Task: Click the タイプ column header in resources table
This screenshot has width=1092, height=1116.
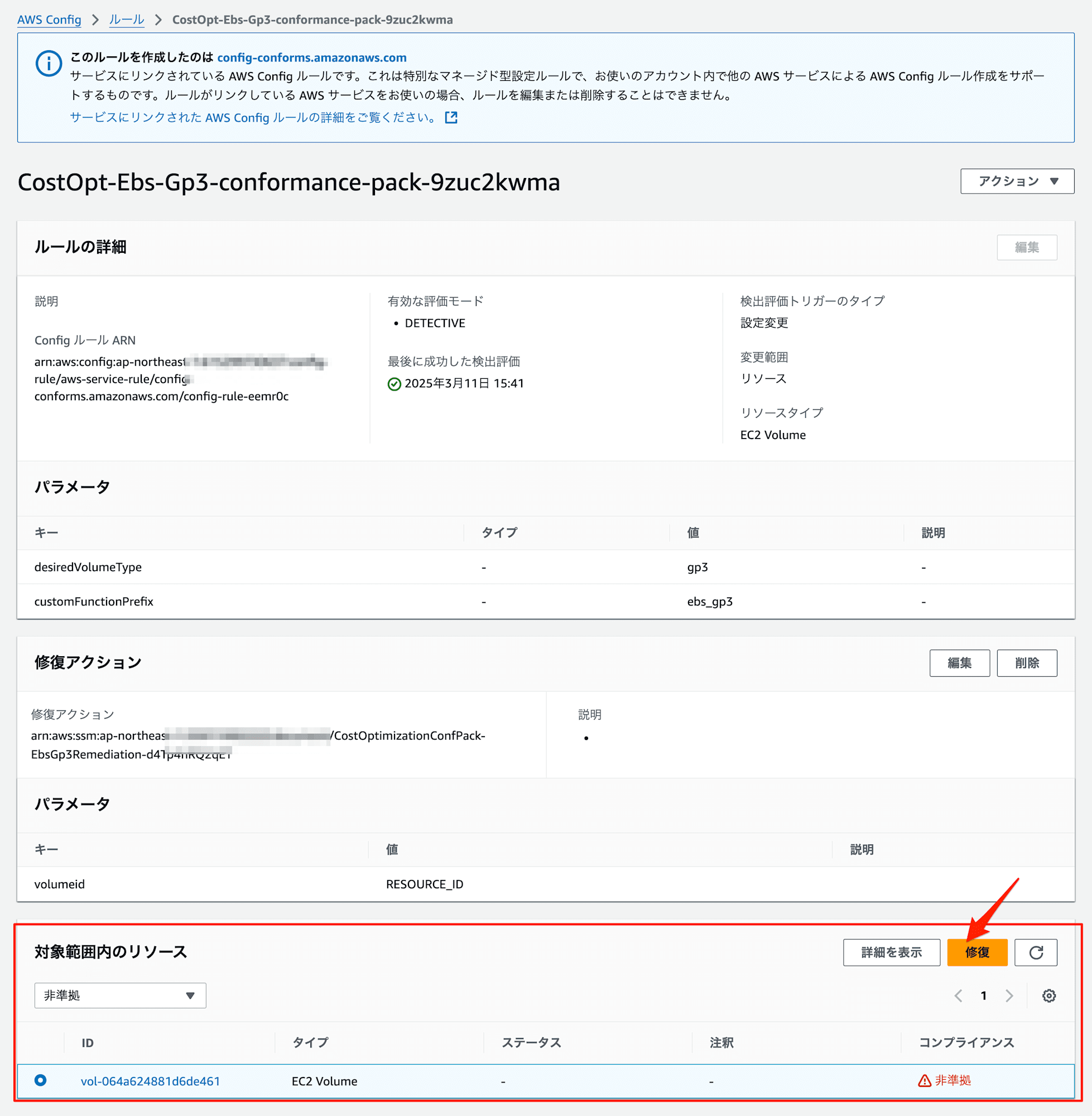Action: point(310,1042)
